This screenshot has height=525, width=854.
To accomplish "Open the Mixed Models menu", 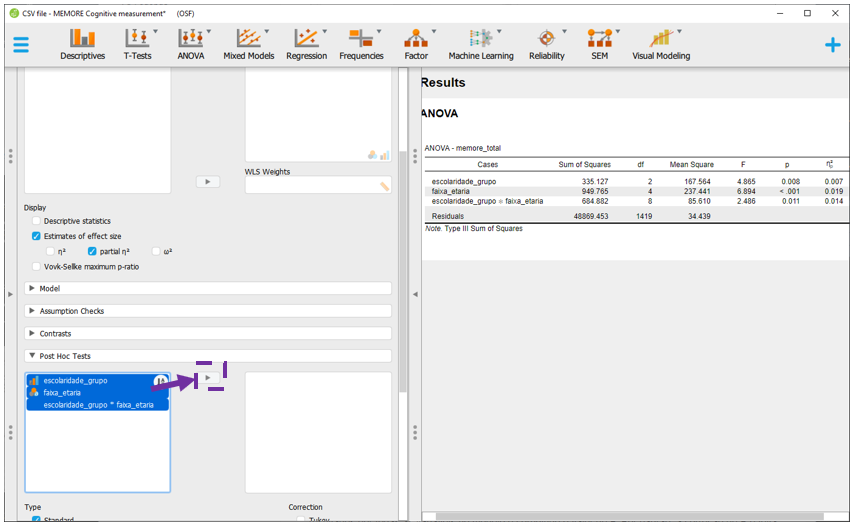I will coord(248,44).
